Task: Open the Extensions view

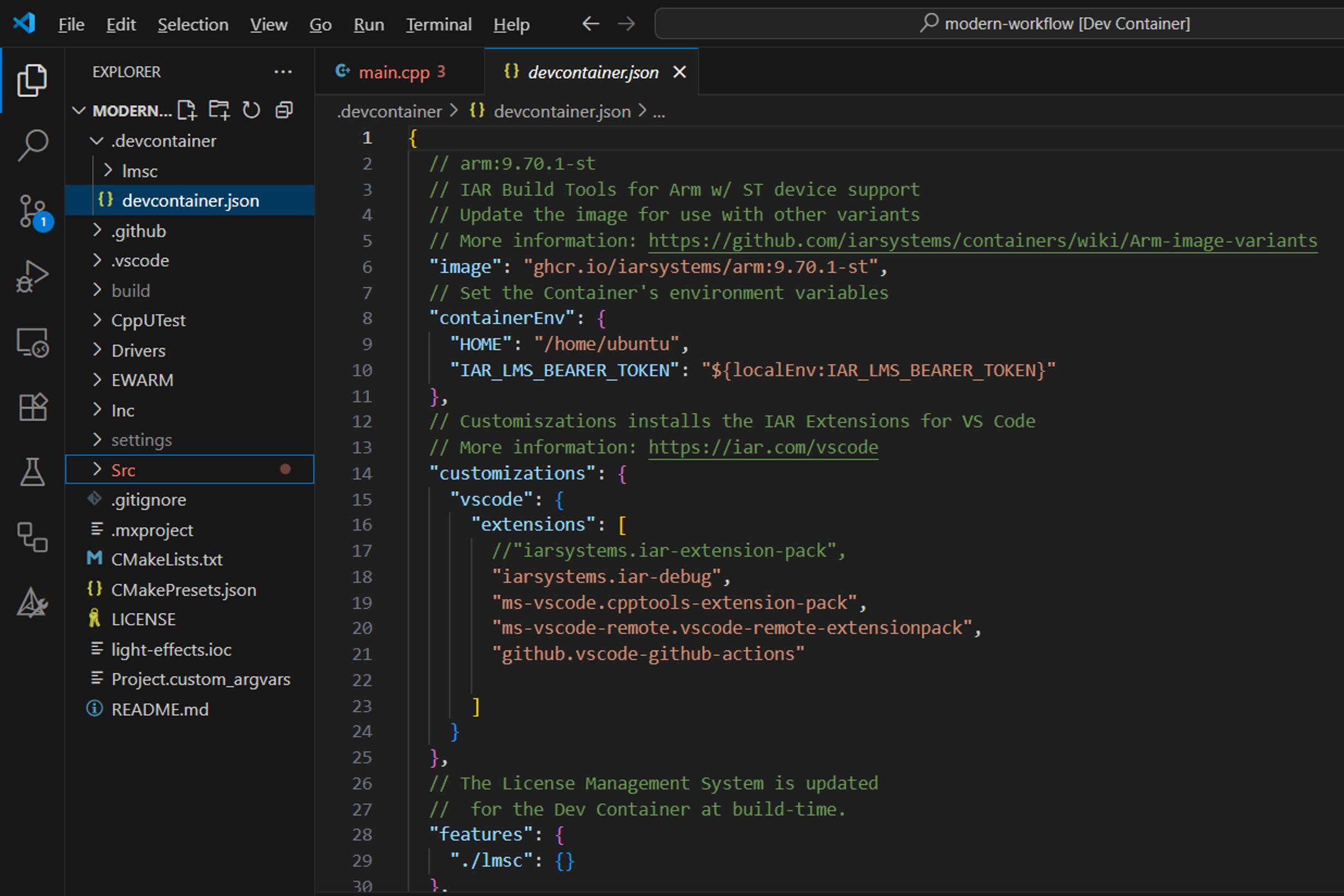Action: [x=32, y=407]
